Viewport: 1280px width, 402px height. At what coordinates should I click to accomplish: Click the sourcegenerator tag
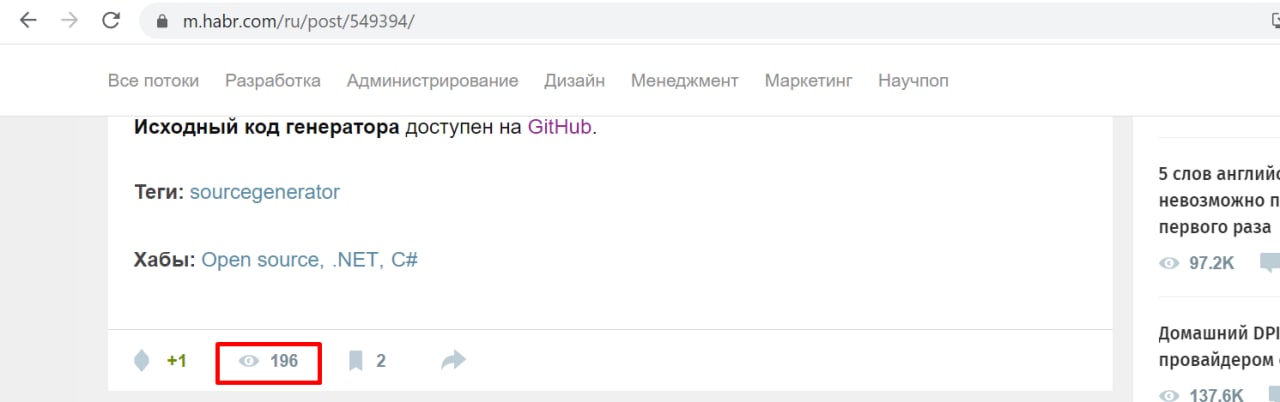tap(265, 192)
